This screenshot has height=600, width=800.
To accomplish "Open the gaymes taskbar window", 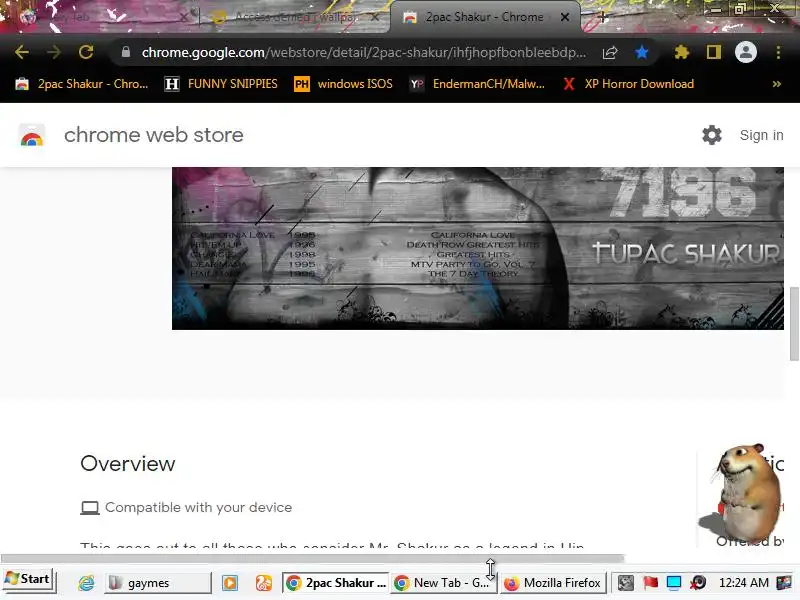I will click(158, 583).
